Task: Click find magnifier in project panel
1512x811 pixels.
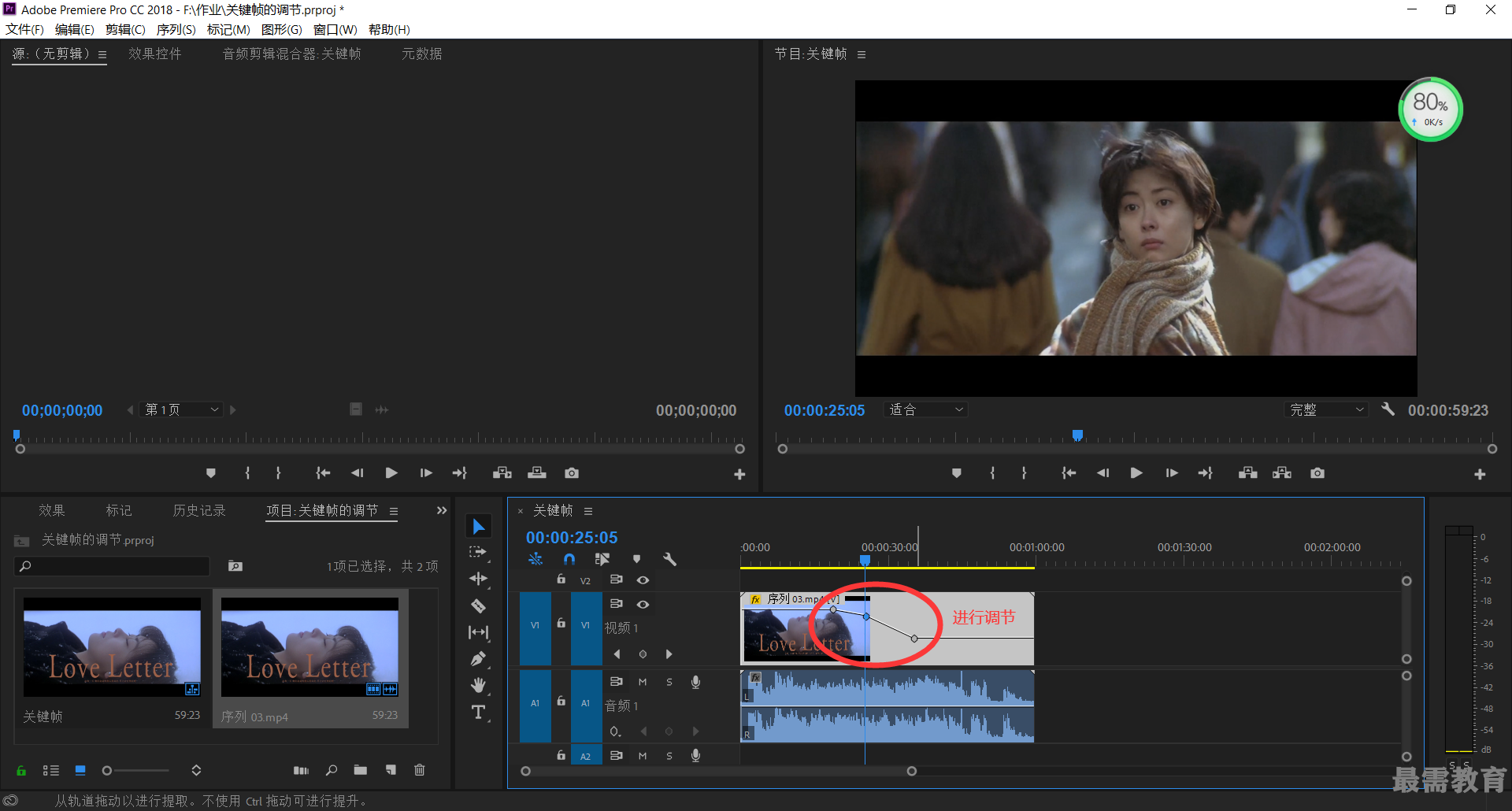Action: (332, 770)
